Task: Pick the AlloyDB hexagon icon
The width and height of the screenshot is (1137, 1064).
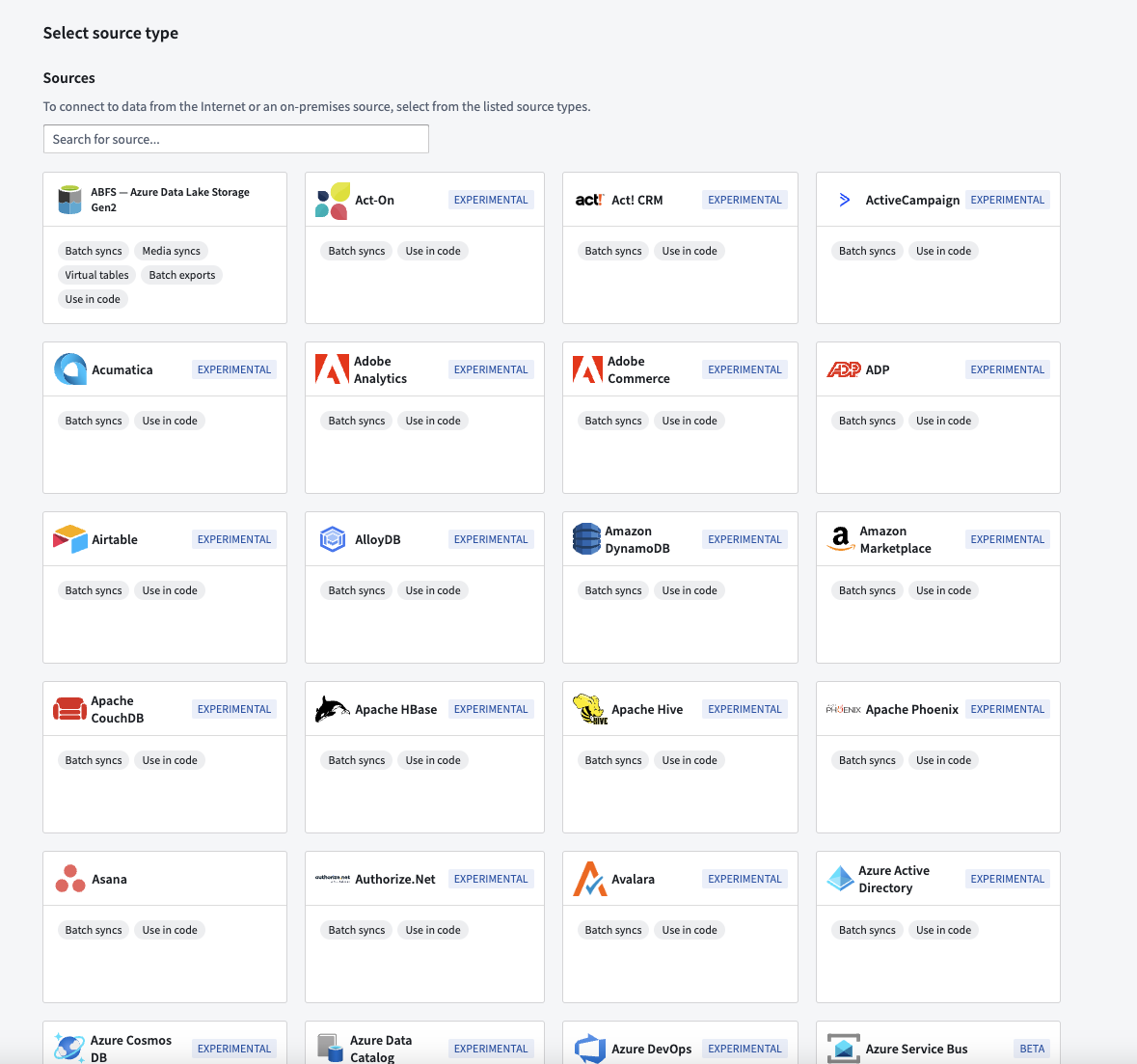Action: point(333,539)
